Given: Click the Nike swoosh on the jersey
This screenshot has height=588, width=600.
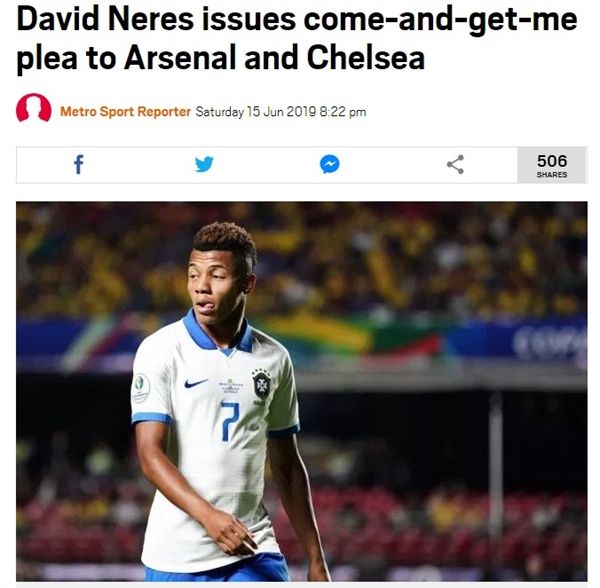Looking at the screenshot, I should (x=196, y=383).
